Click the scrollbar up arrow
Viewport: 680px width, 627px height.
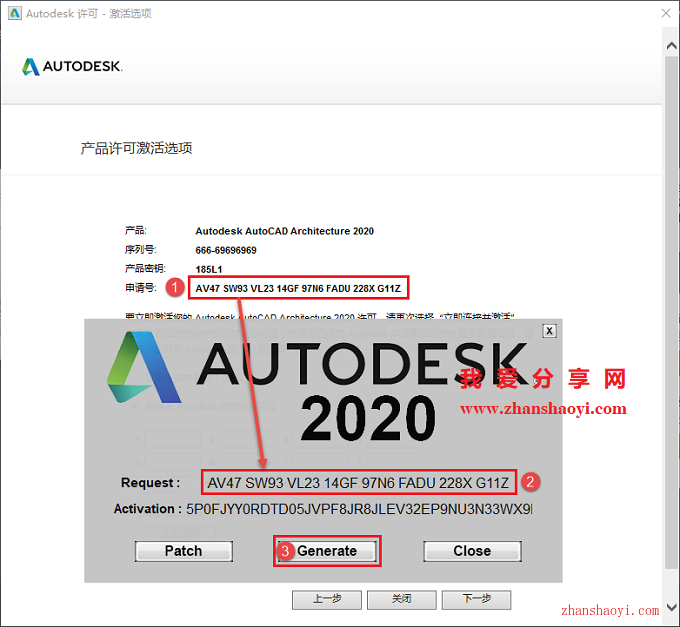(671, 46)
